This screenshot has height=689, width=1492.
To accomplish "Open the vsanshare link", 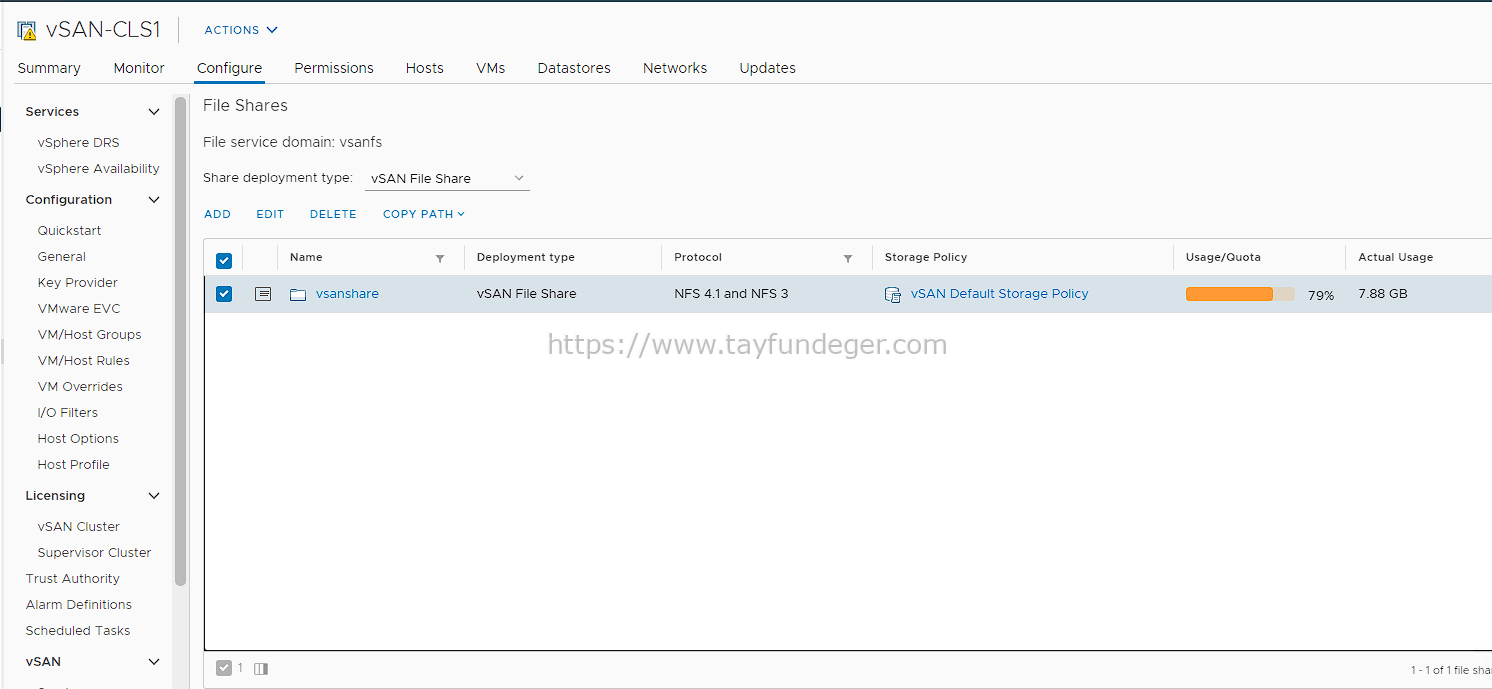I will [347, 294].
